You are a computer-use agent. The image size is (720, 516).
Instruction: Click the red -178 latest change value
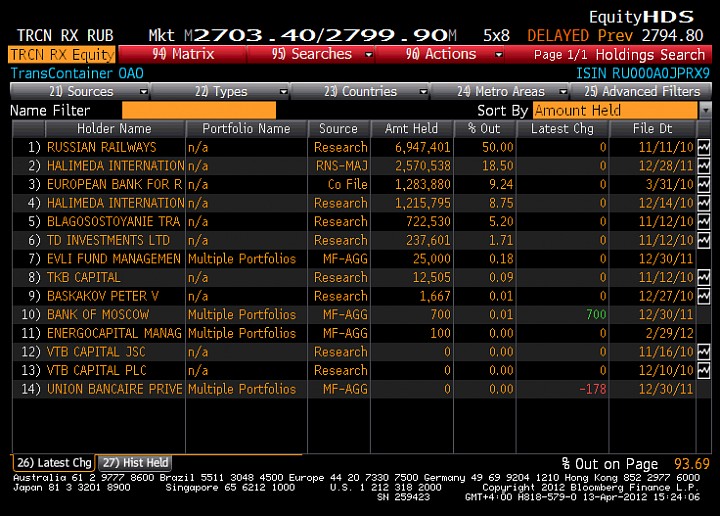593,389
